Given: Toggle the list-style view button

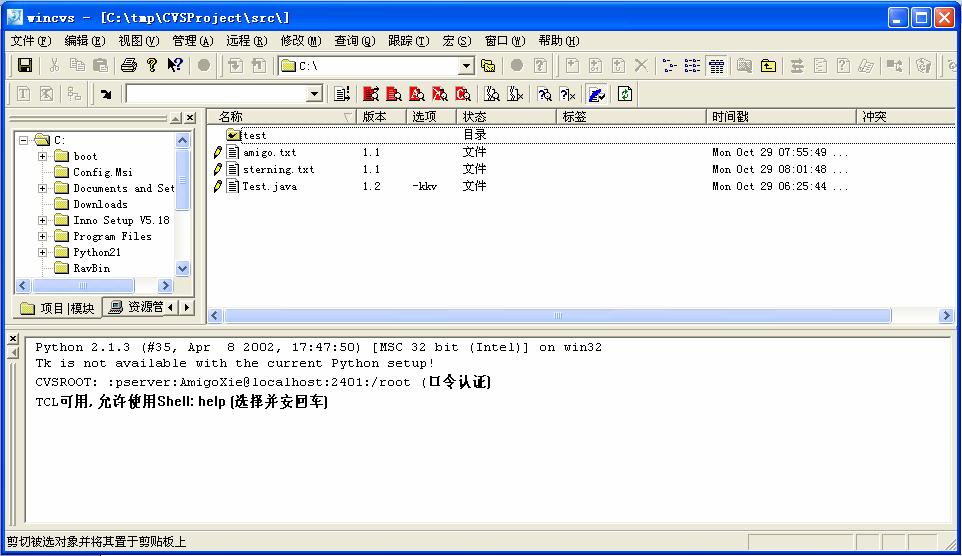Looking at the screenshot, I should [693, 66].
